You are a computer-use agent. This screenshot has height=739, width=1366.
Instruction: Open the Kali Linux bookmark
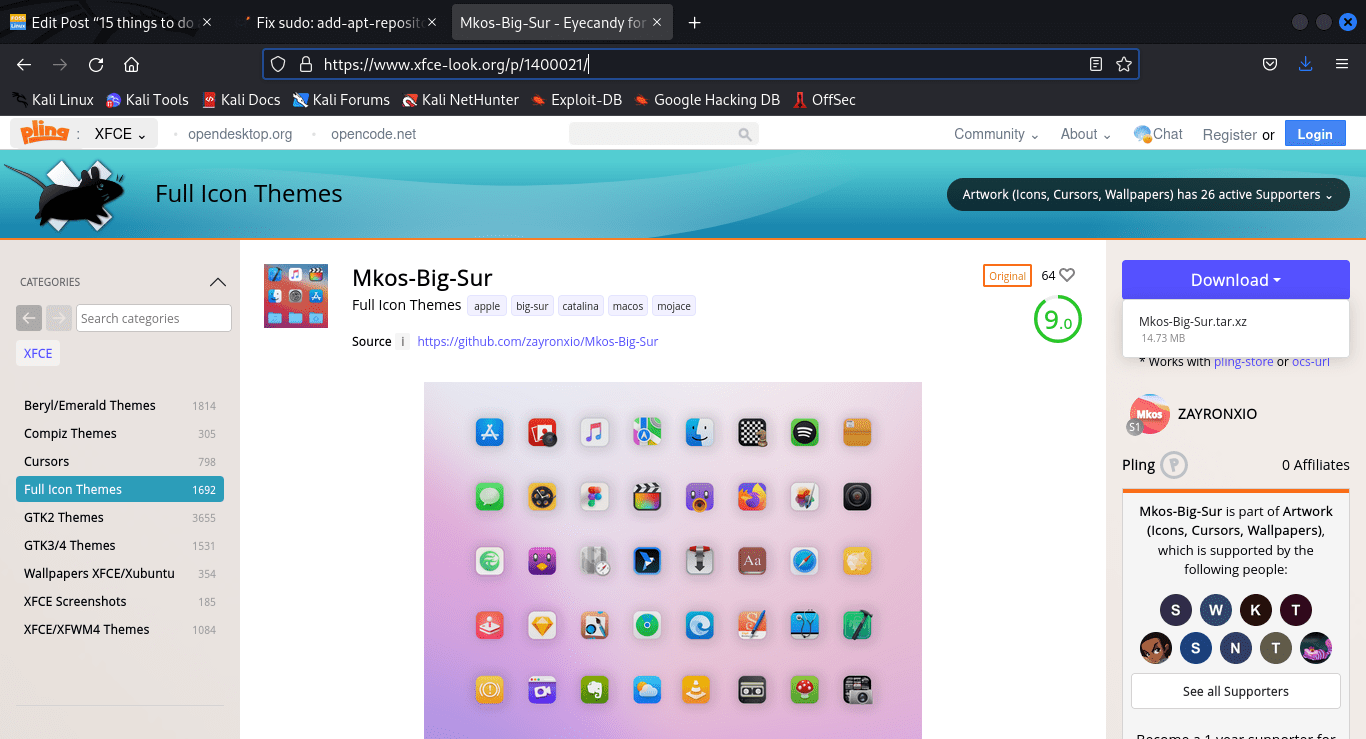coord(52,100)
